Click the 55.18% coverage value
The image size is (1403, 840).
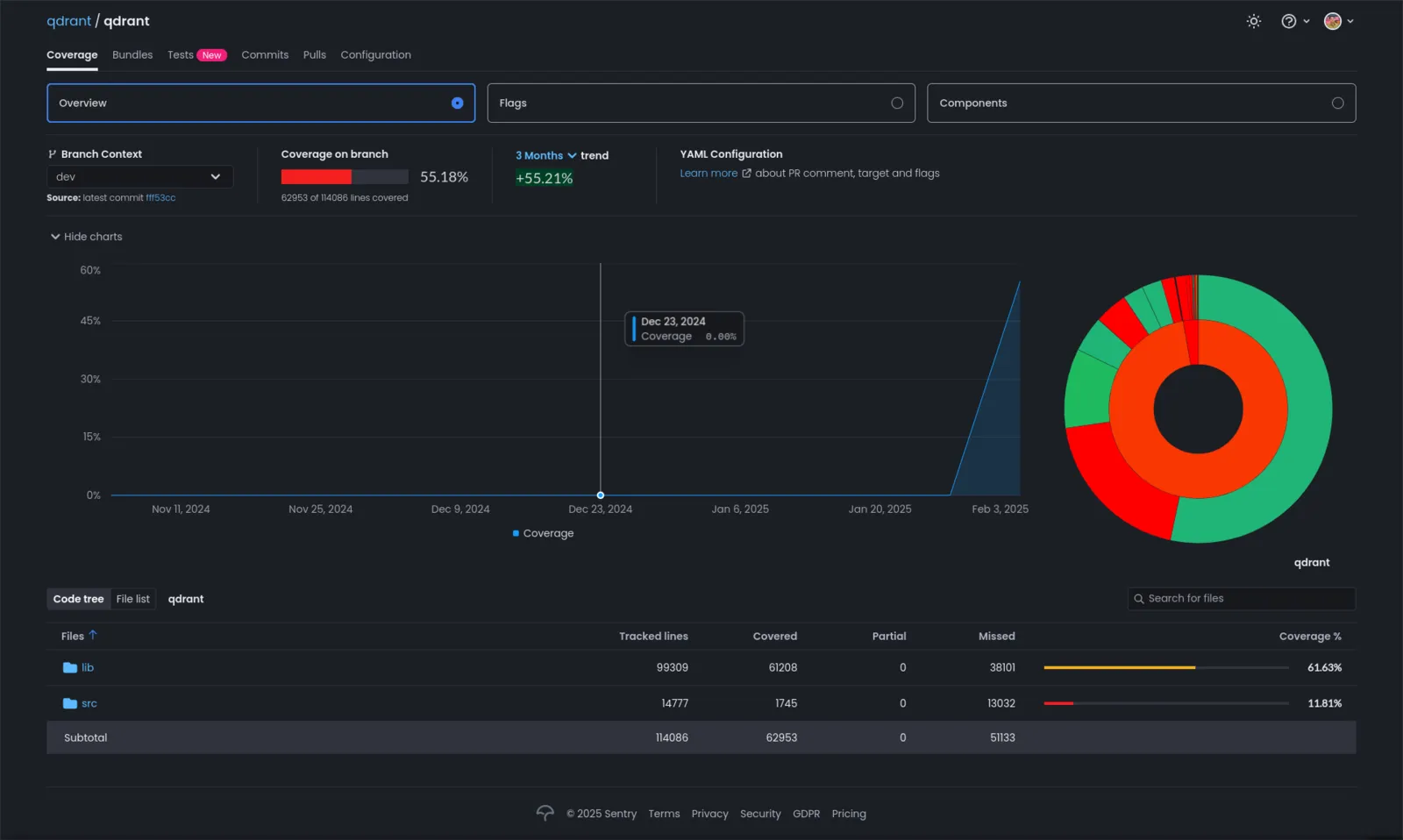coord(444,177)
